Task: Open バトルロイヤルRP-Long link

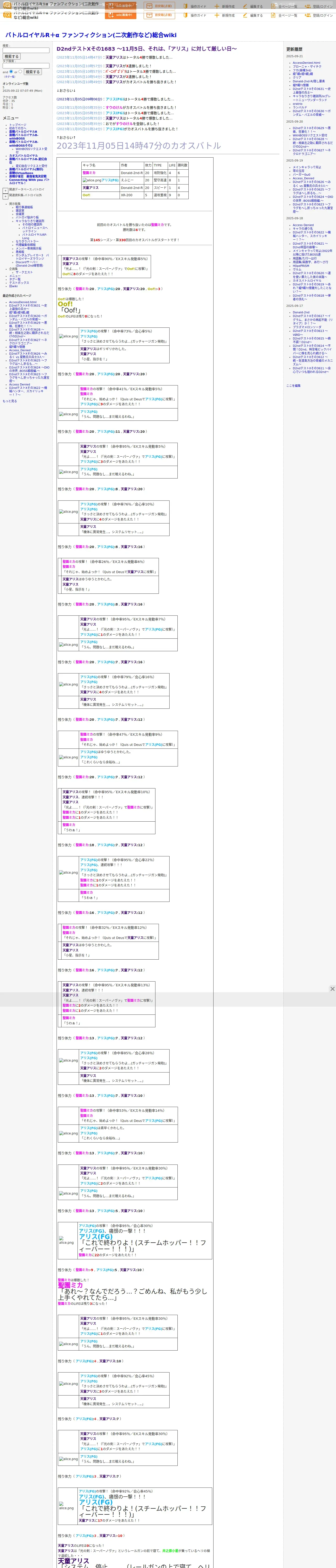Action: click(35, 236)
